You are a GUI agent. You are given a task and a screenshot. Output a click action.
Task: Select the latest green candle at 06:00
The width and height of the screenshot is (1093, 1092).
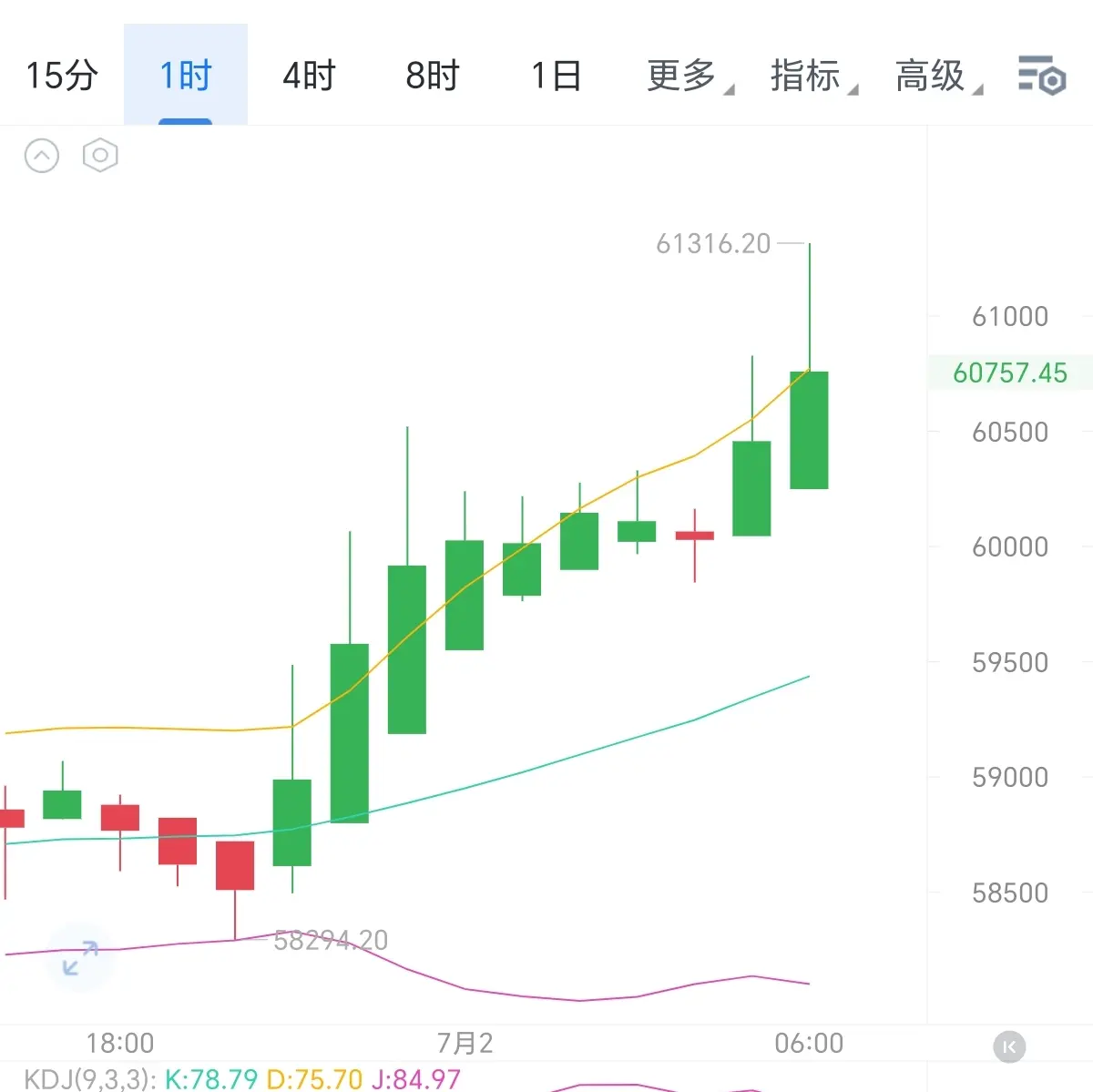[809, 430]
